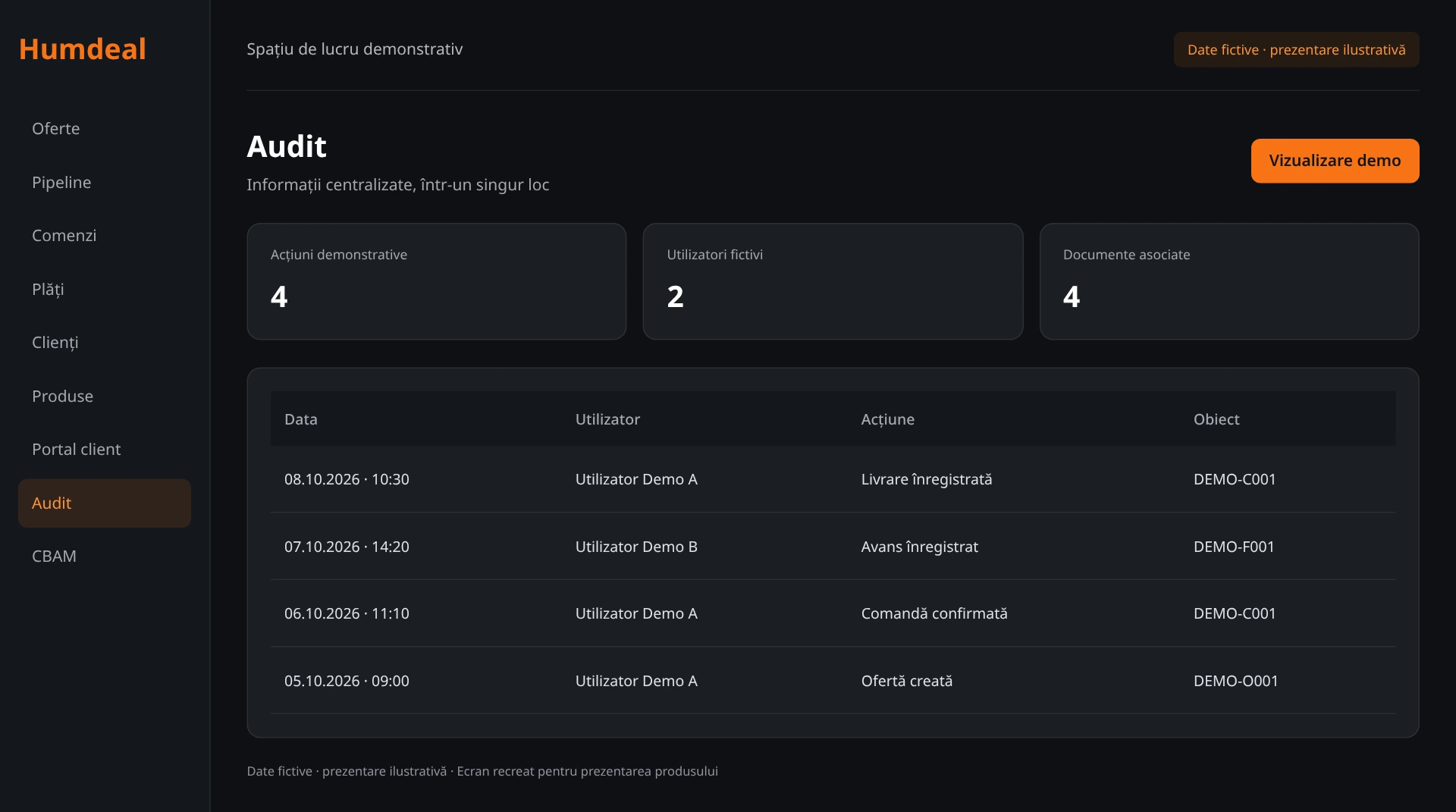Click DEMO-C001 in Comandă confirmată row
This screenshot has height=812, width=1456.
tap(1235, 613)
